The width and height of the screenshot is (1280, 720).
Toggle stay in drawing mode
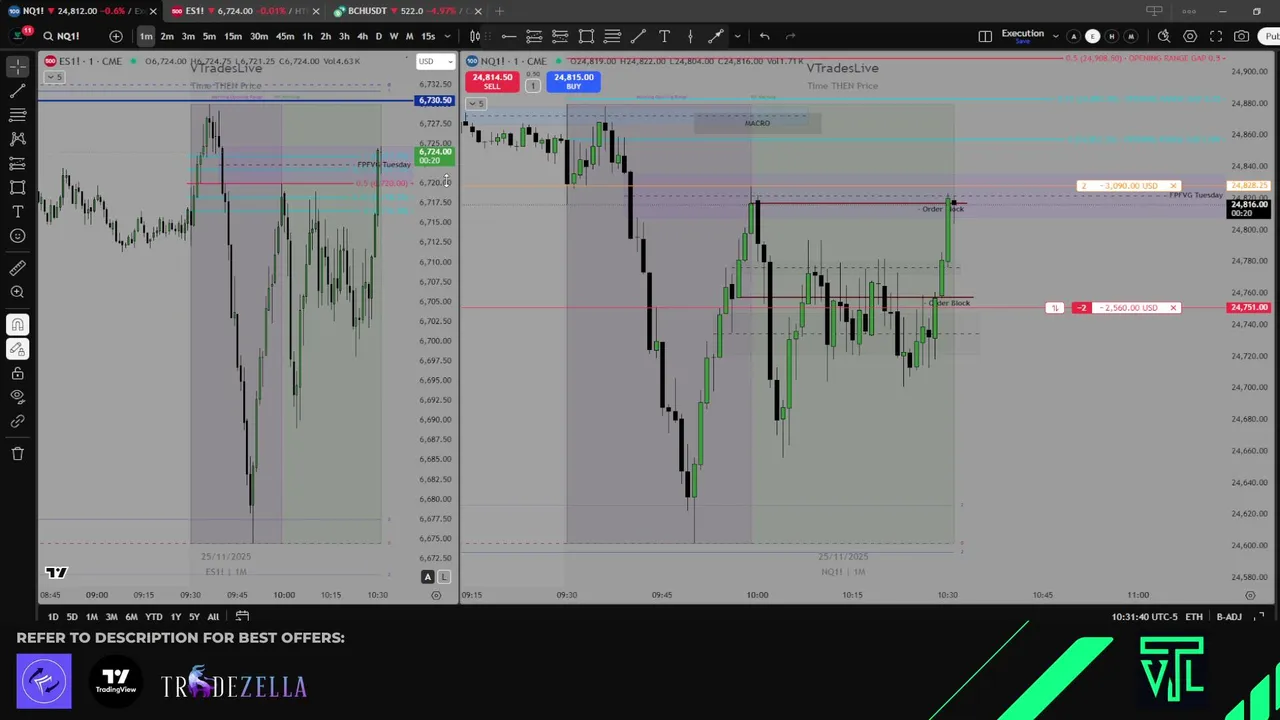pos(18,349)
